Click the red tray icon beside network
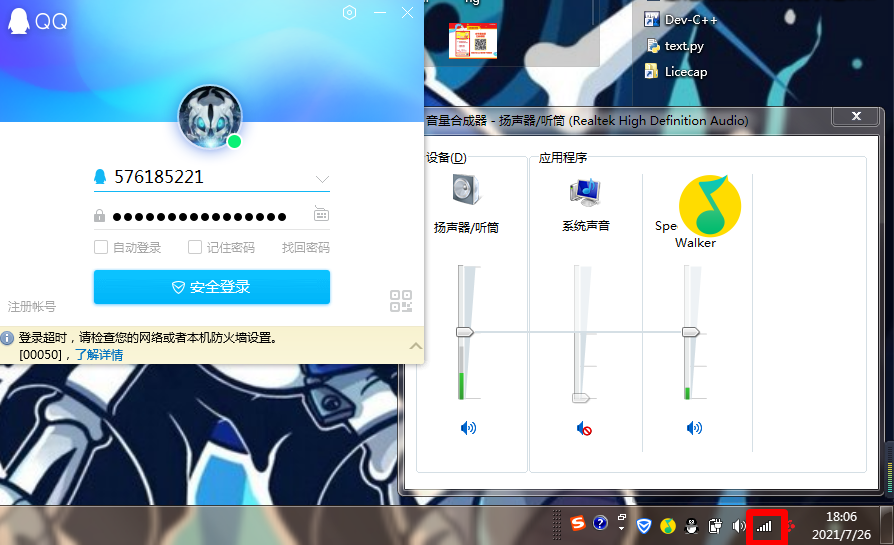 tap(791, 526)
